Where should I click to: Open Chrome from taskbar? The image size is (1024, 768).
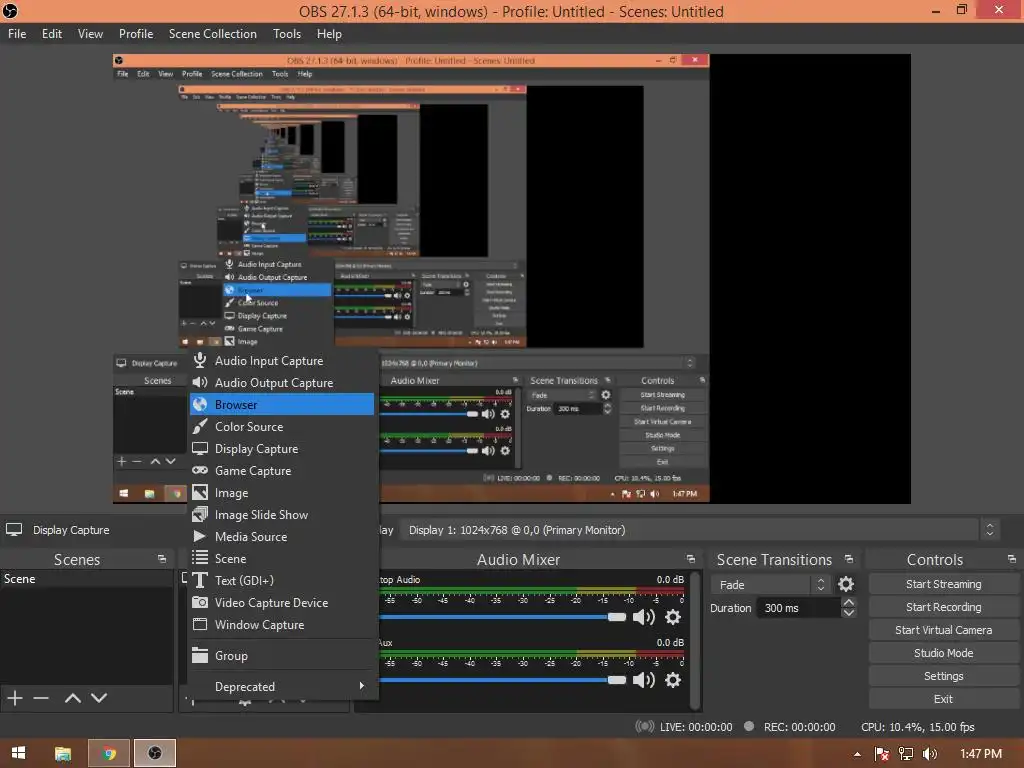(x=109, y=753)
